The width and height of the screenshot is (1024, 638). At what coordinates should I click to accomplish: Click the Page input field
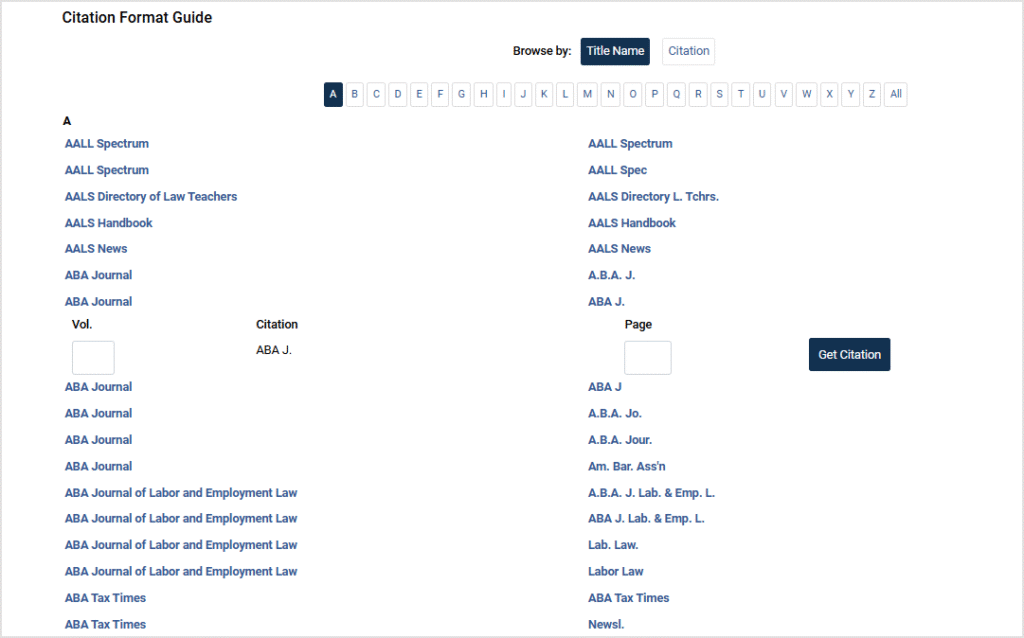(647, 358)
